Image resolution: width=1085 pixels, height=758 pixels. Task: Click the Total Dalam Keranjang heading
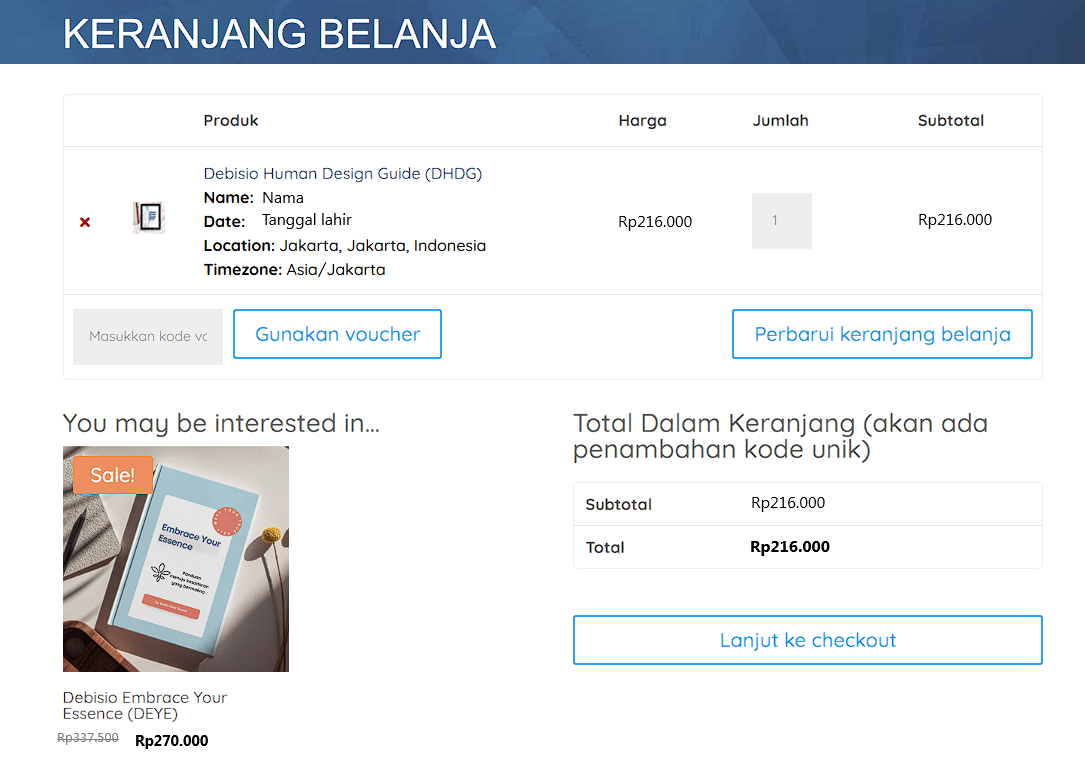click(781, 436)
